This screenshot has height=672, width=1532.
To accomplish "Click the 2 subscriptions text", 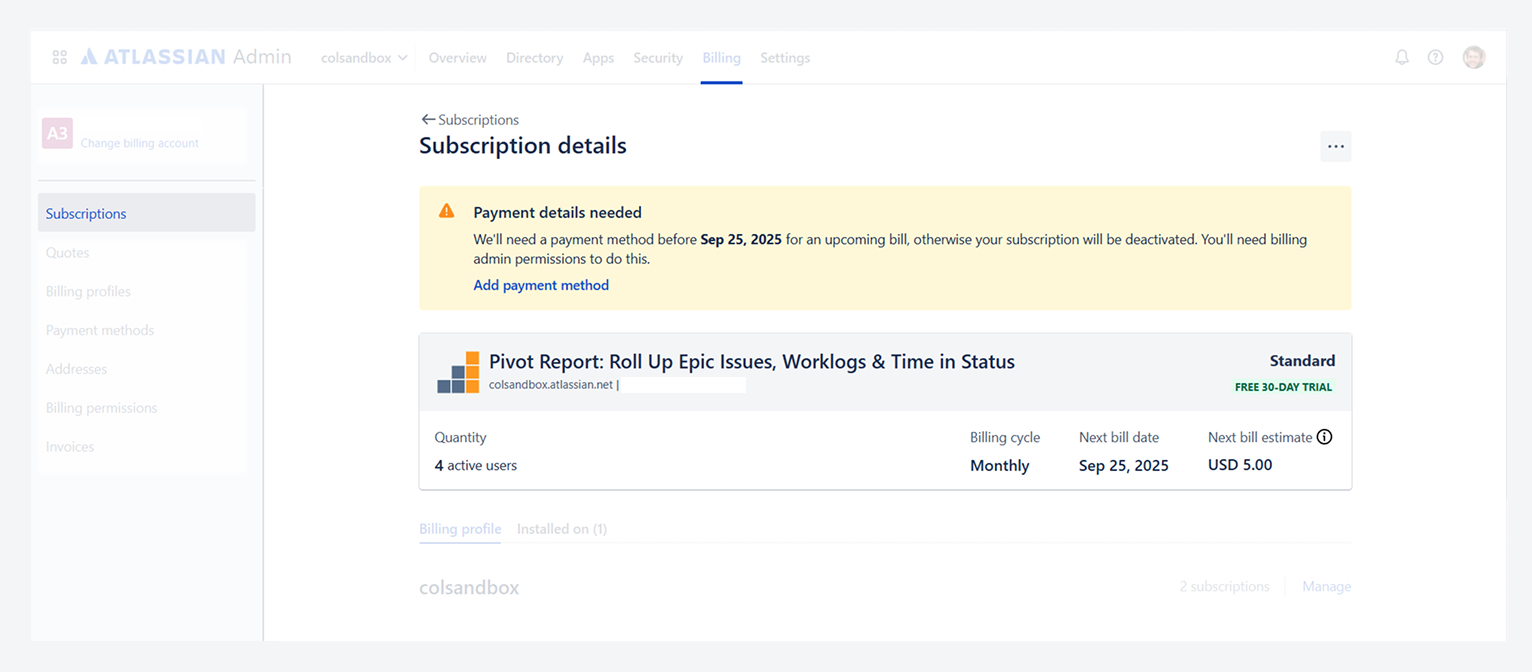I will 1224,587.
